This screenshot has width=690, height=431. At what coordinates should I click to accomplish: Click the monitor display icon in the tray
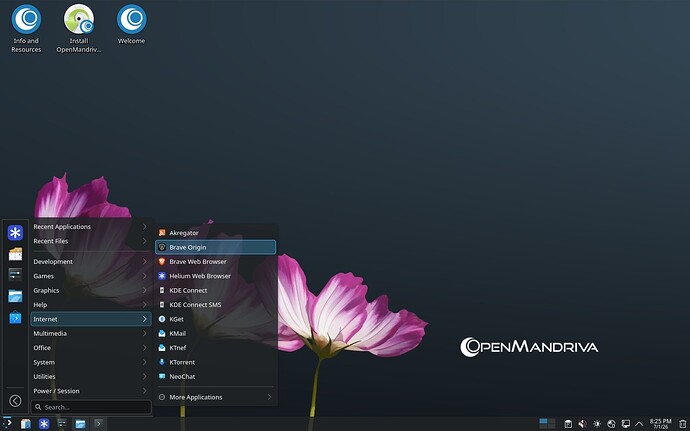625,424
